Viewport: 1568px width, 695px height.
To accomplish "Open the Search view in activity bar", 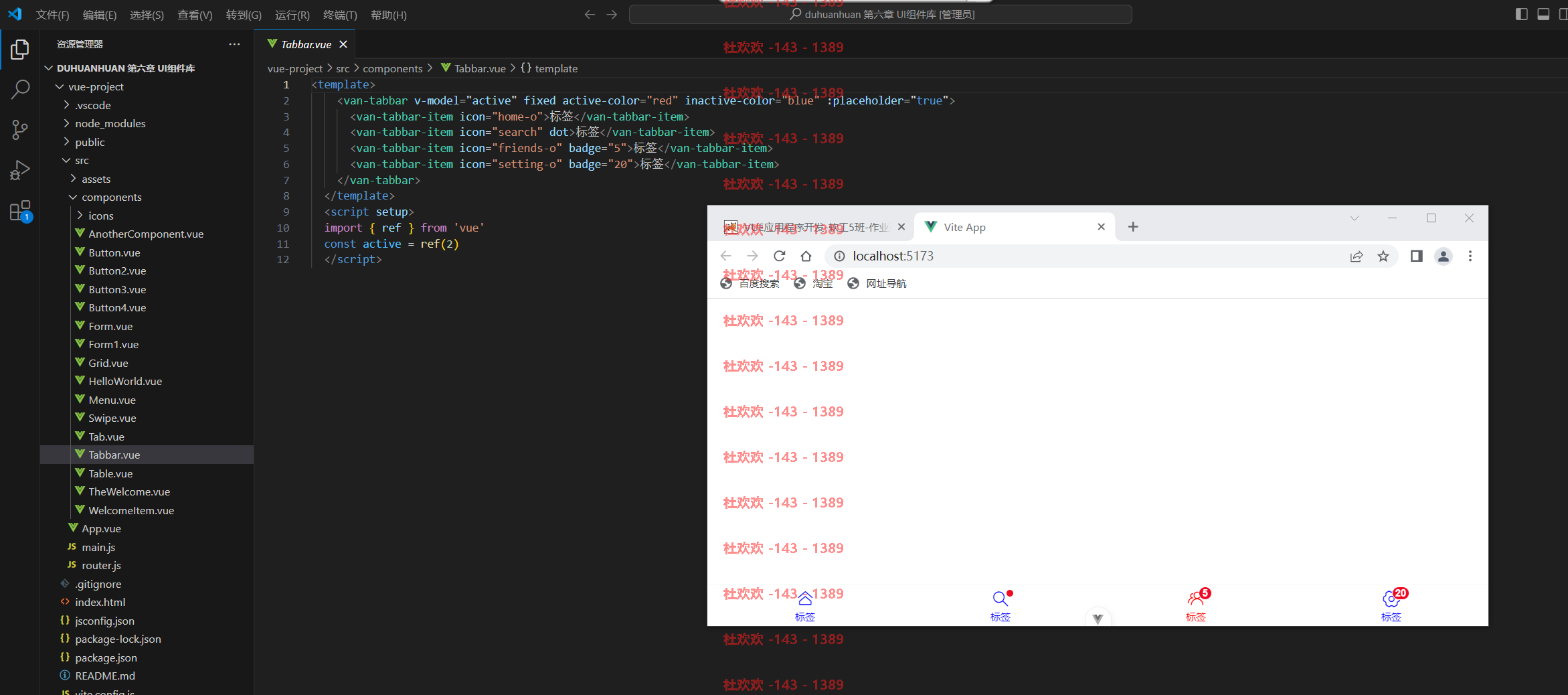I will click(x=20, y=89).
